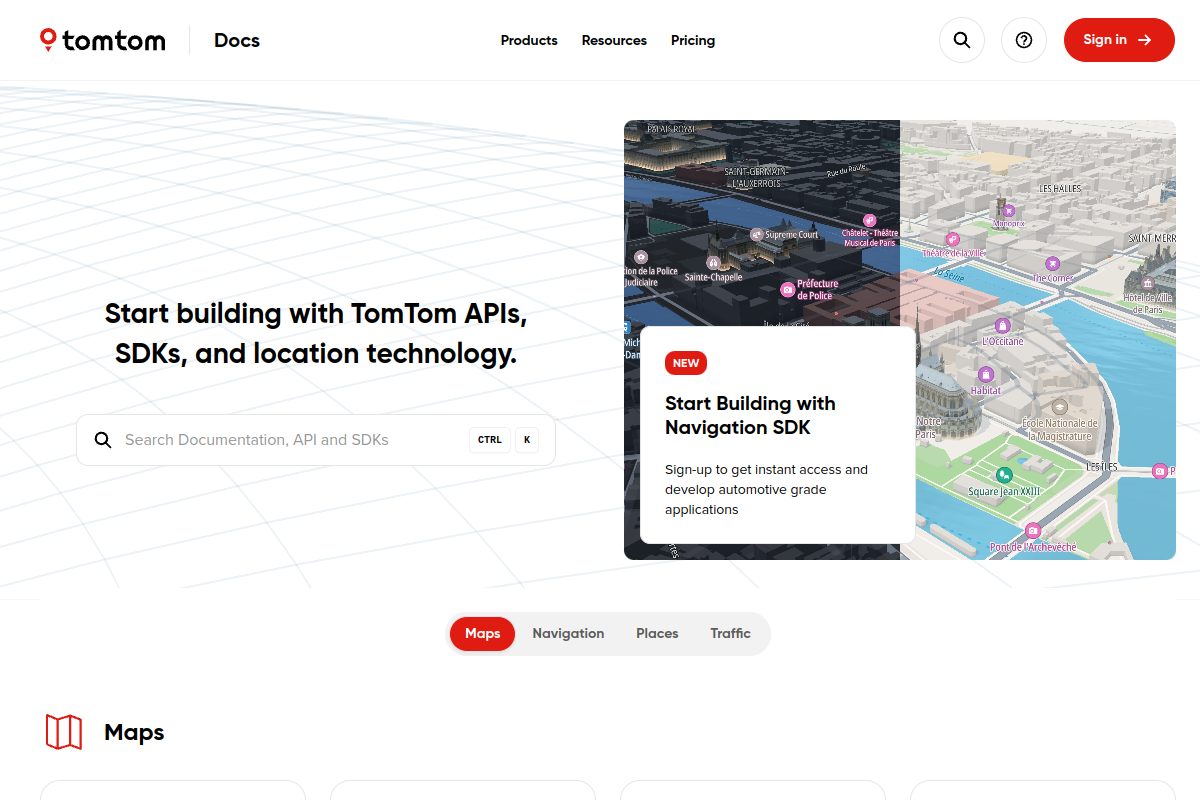The width and height of the screenshot is (1200, 800).
Task: Click the K keyboard shortcut badge
Action: [x=527, y=440]
